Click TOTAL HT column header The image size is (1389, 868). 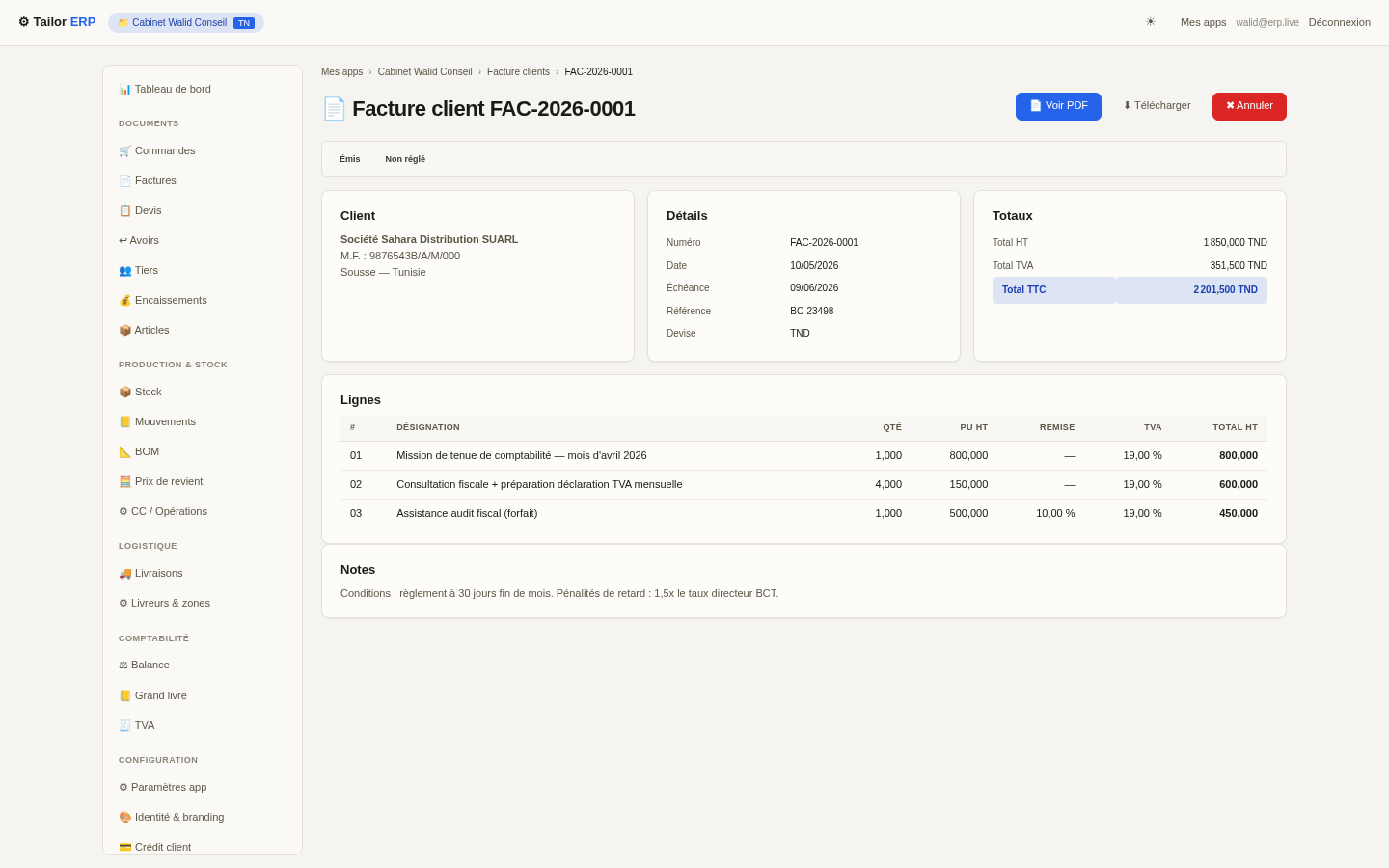pos(1235,427)
